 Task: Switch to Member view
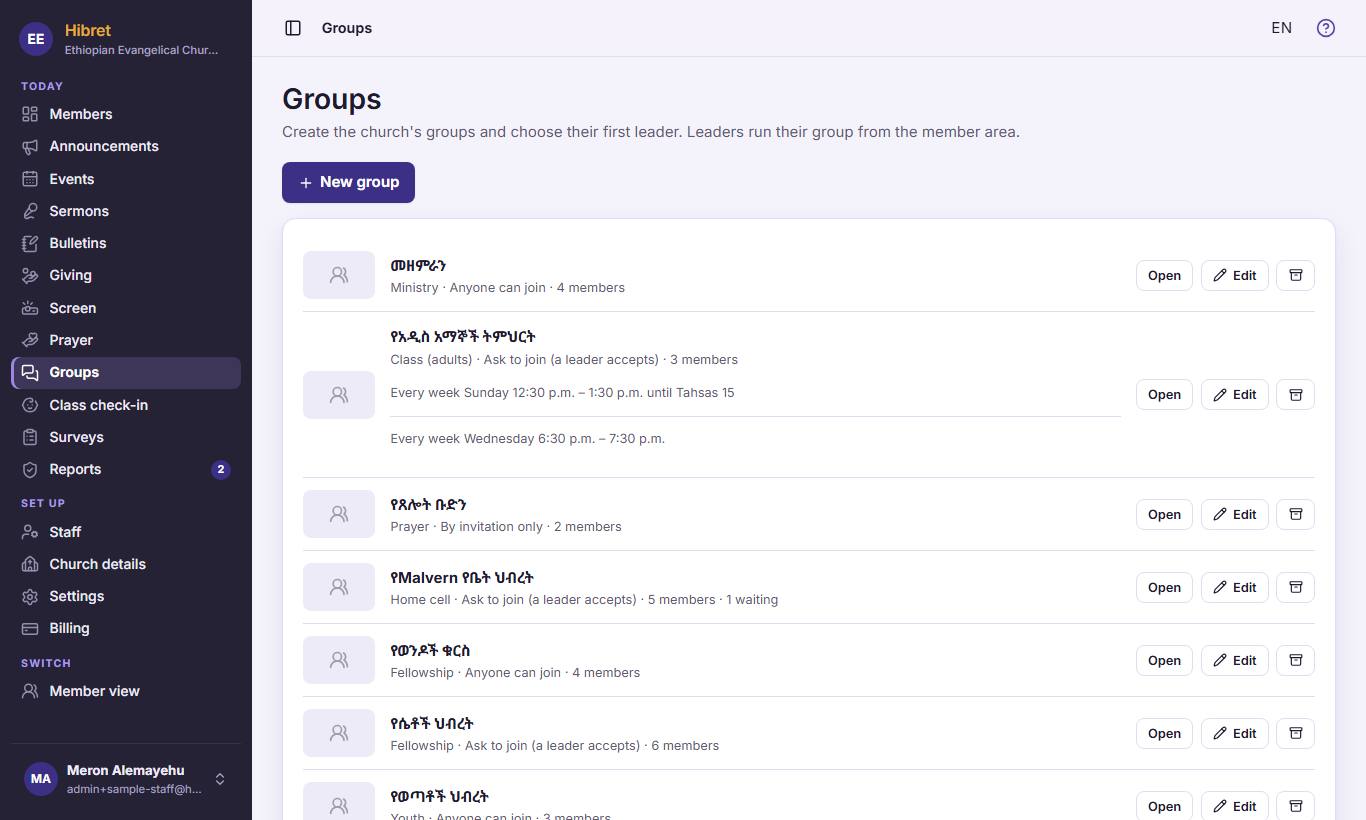tap(126, 691)
